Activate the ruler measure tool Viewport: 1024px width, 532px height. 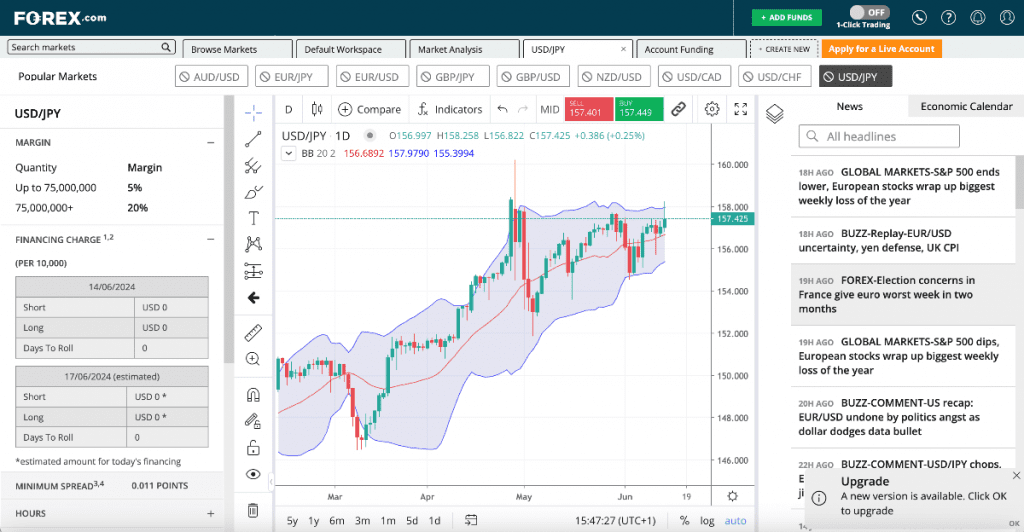(x=253, y=332)
